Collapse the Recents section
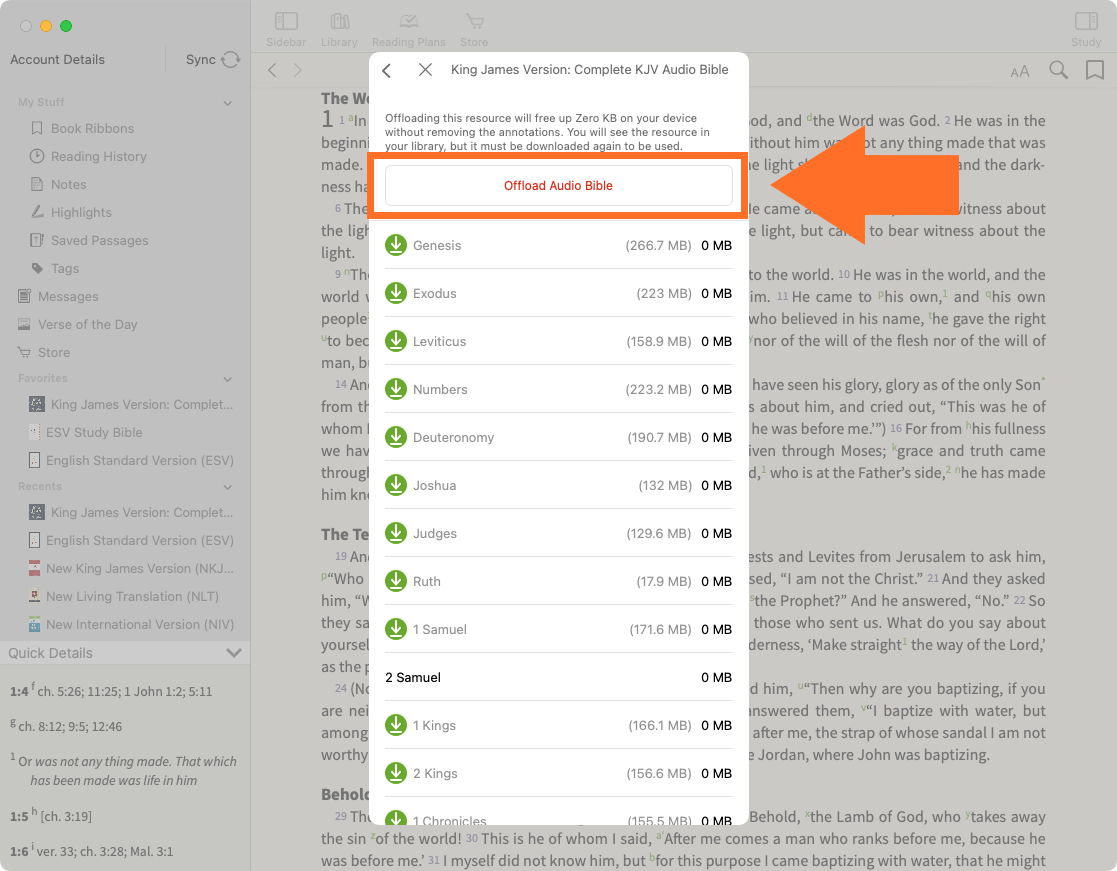1117x871 pixels. click(x=227, y=487)
